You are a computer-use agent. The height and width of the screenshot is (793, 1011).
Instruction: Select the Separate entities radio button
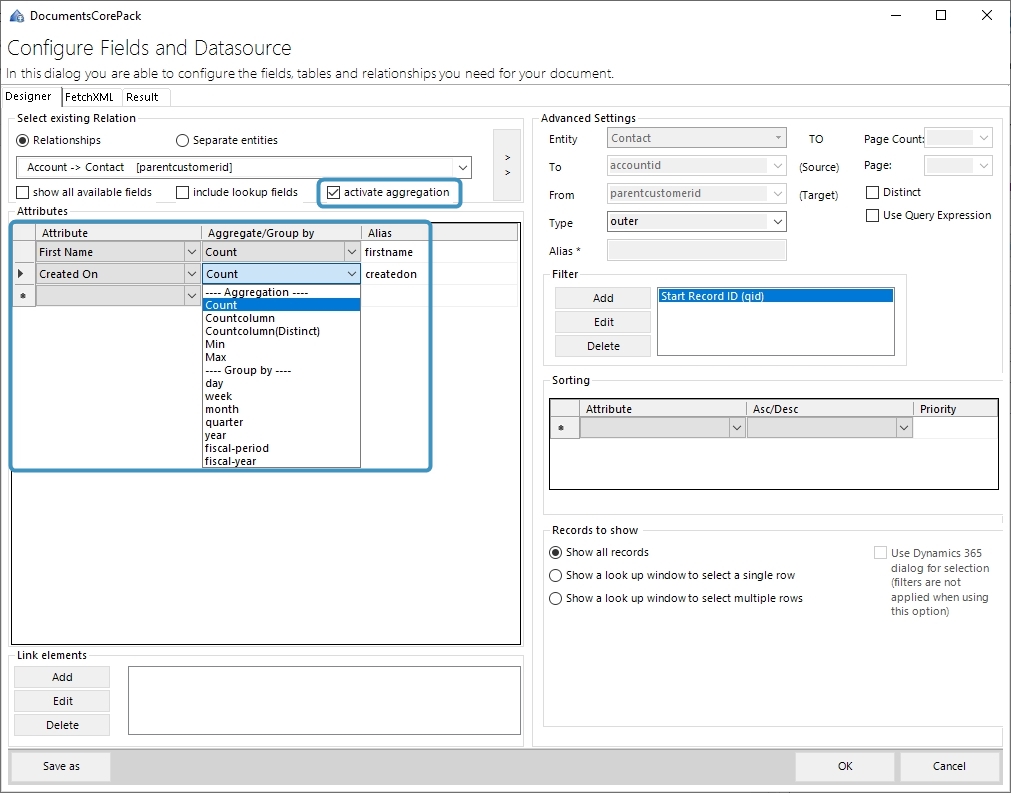point(182,140)
